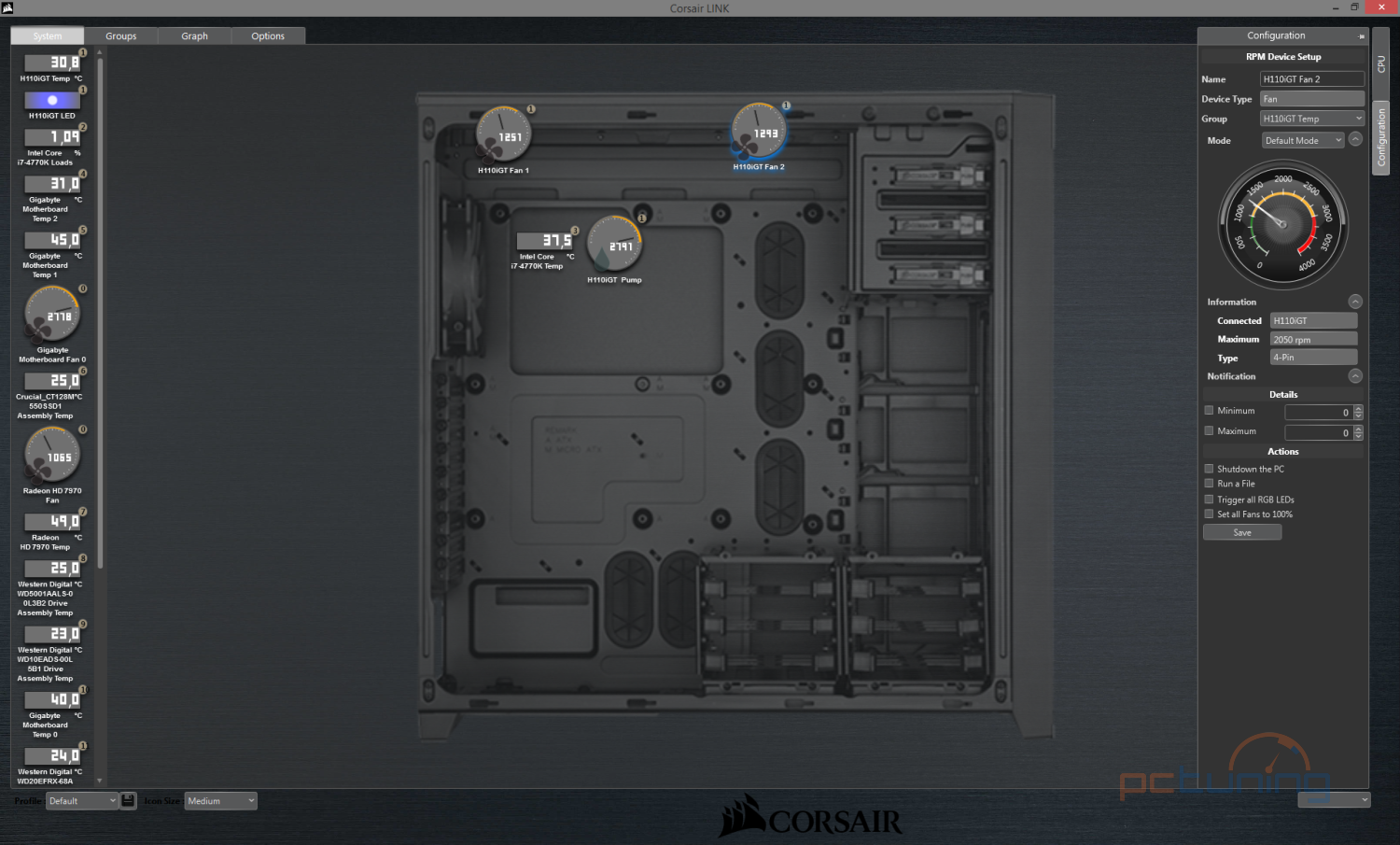
Task: Click the Maximum notification value field
Action: tap(1319, 432)
